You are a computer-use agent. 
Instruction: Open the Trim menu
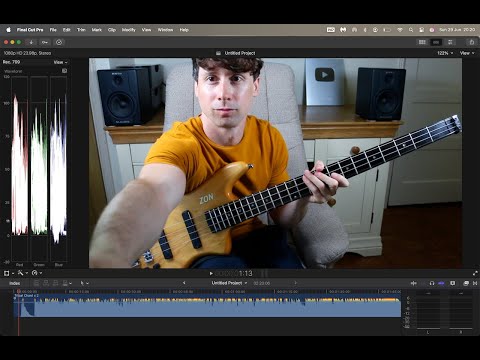coord(81,30)
